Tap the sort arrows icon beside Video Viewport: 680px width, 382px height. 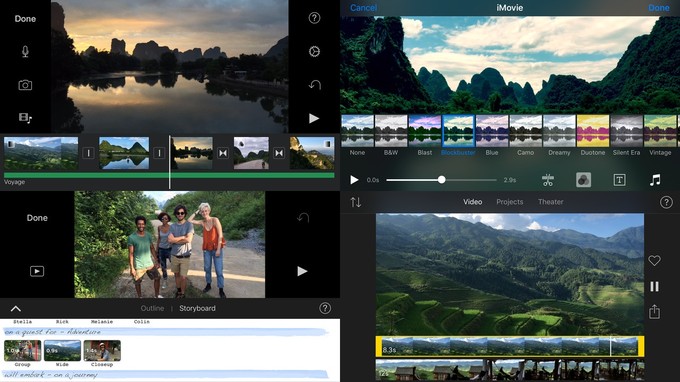coord(356,202)
